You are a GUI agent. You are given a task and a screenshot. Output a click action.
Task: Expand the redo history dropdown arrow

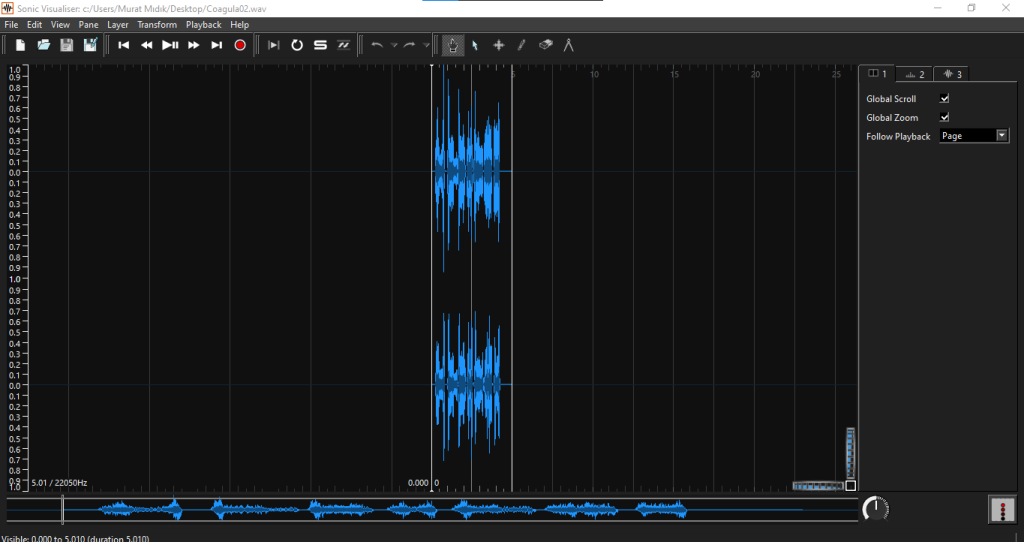(x=426, y=45)
